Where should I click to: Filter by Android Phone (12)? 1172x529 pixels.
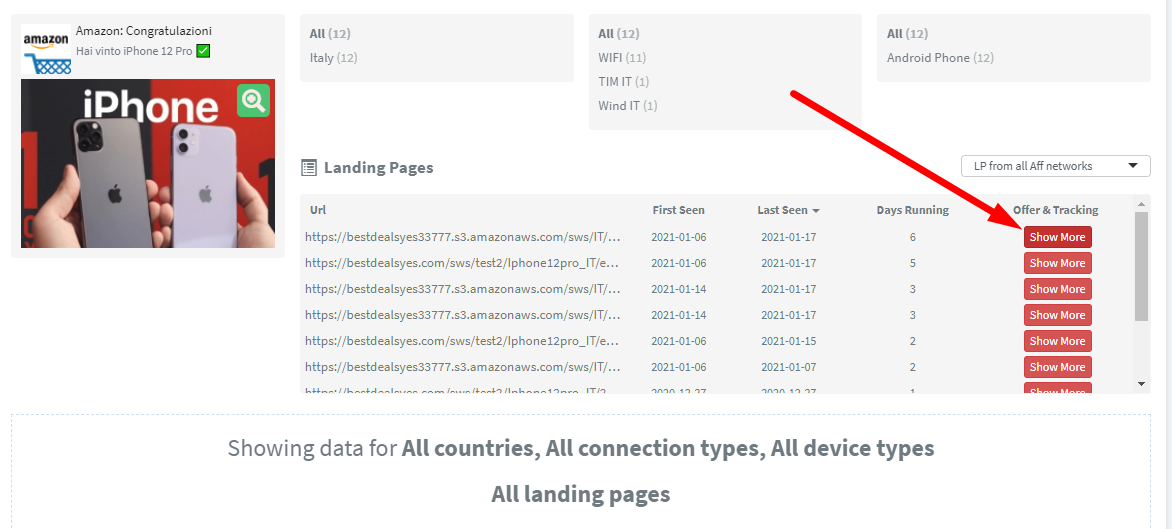(x=940, y=58)
